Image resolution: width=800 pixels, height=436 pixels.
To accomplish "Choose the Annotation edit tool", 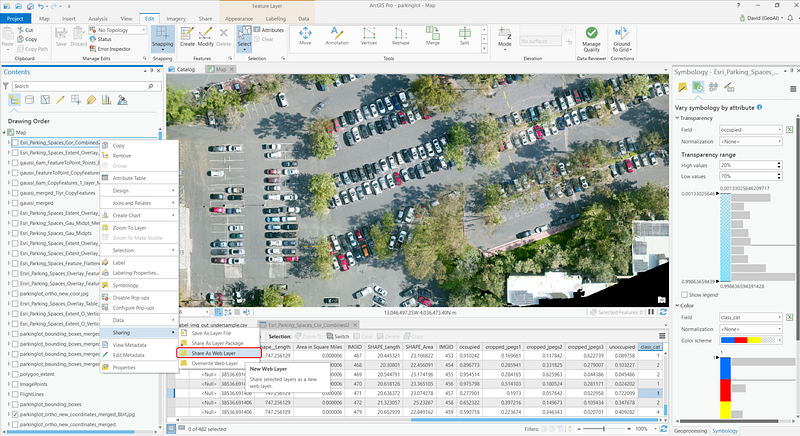I will tap(337, 37).
